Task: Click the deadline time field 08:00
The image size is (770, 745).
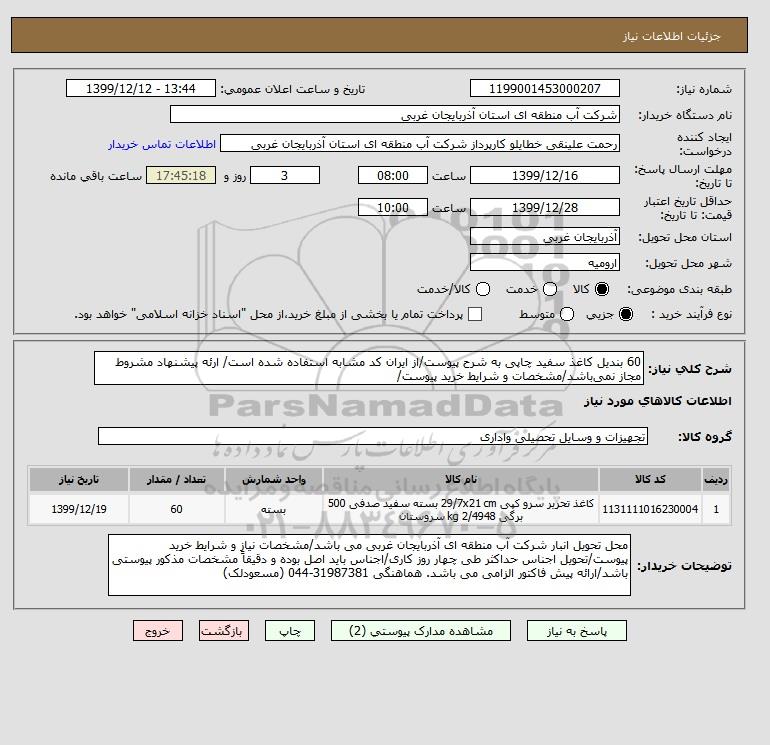Action: (x=393, y=175)
